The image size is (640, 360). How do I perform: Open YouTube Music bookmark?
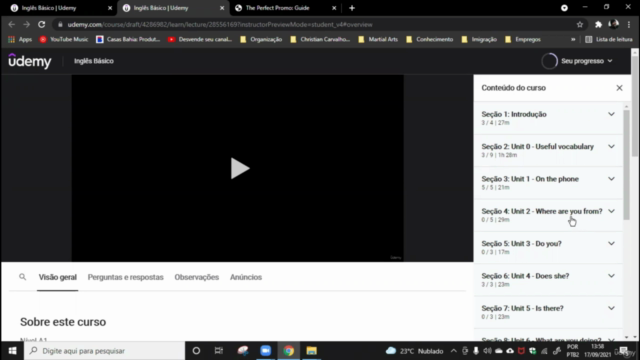(x=64, y=39)
